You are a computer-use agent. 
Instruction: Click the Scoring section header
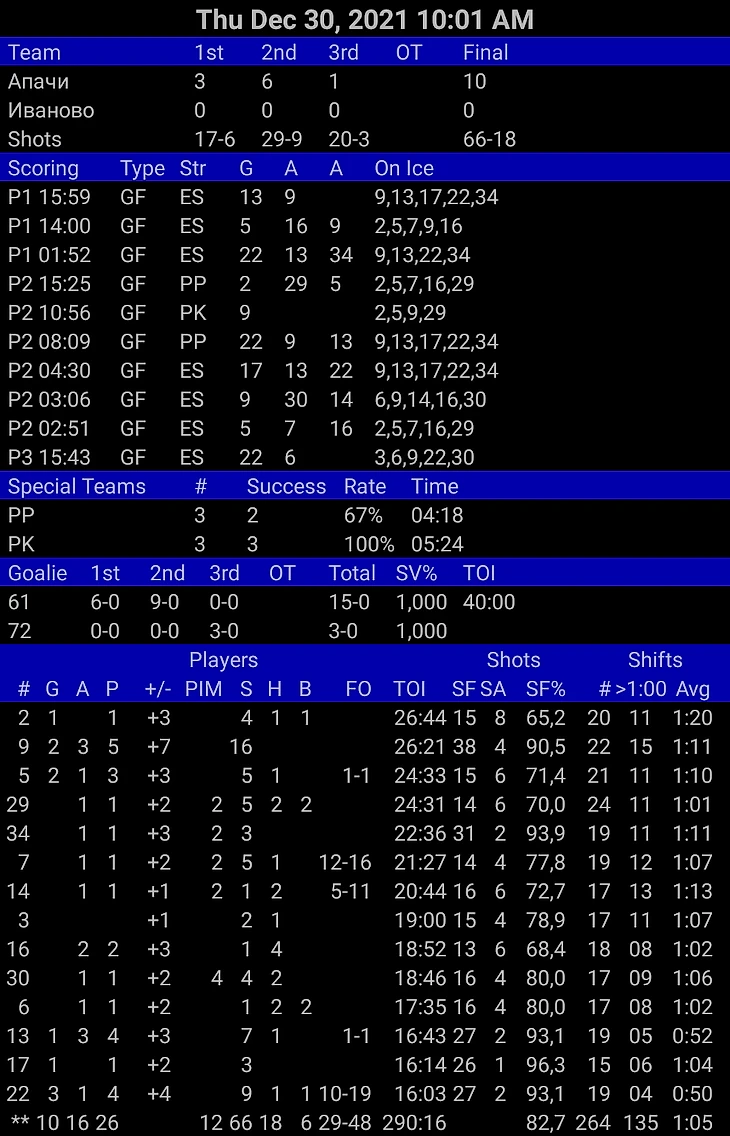coord(43,169)
